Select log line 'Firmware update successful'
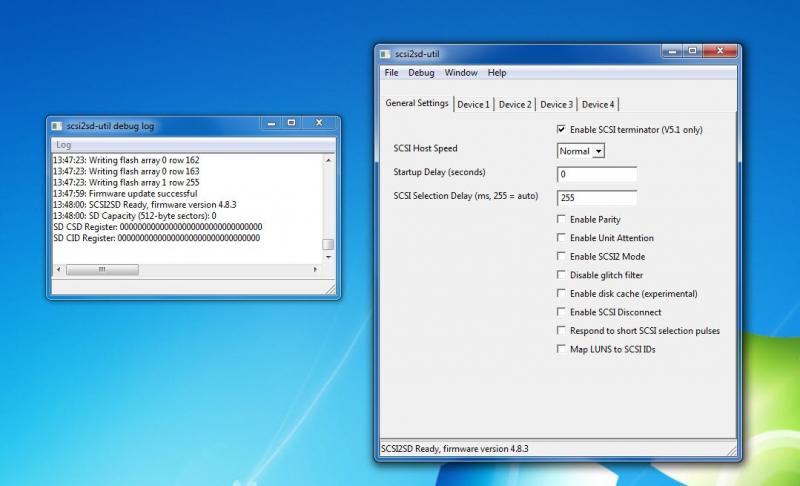Screen dimensions: 800x486 coord(125,194)
